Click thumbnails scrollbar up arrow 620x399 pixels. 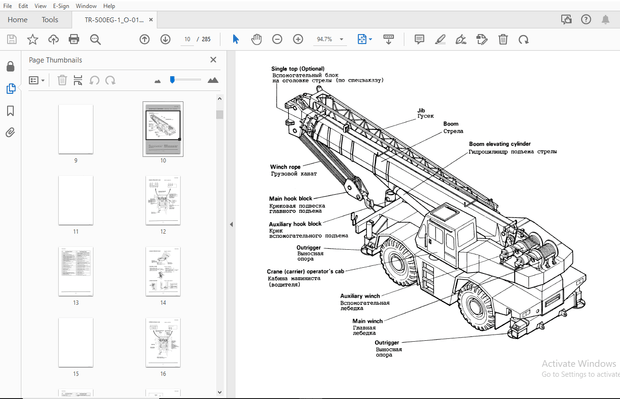coord(220,98)
